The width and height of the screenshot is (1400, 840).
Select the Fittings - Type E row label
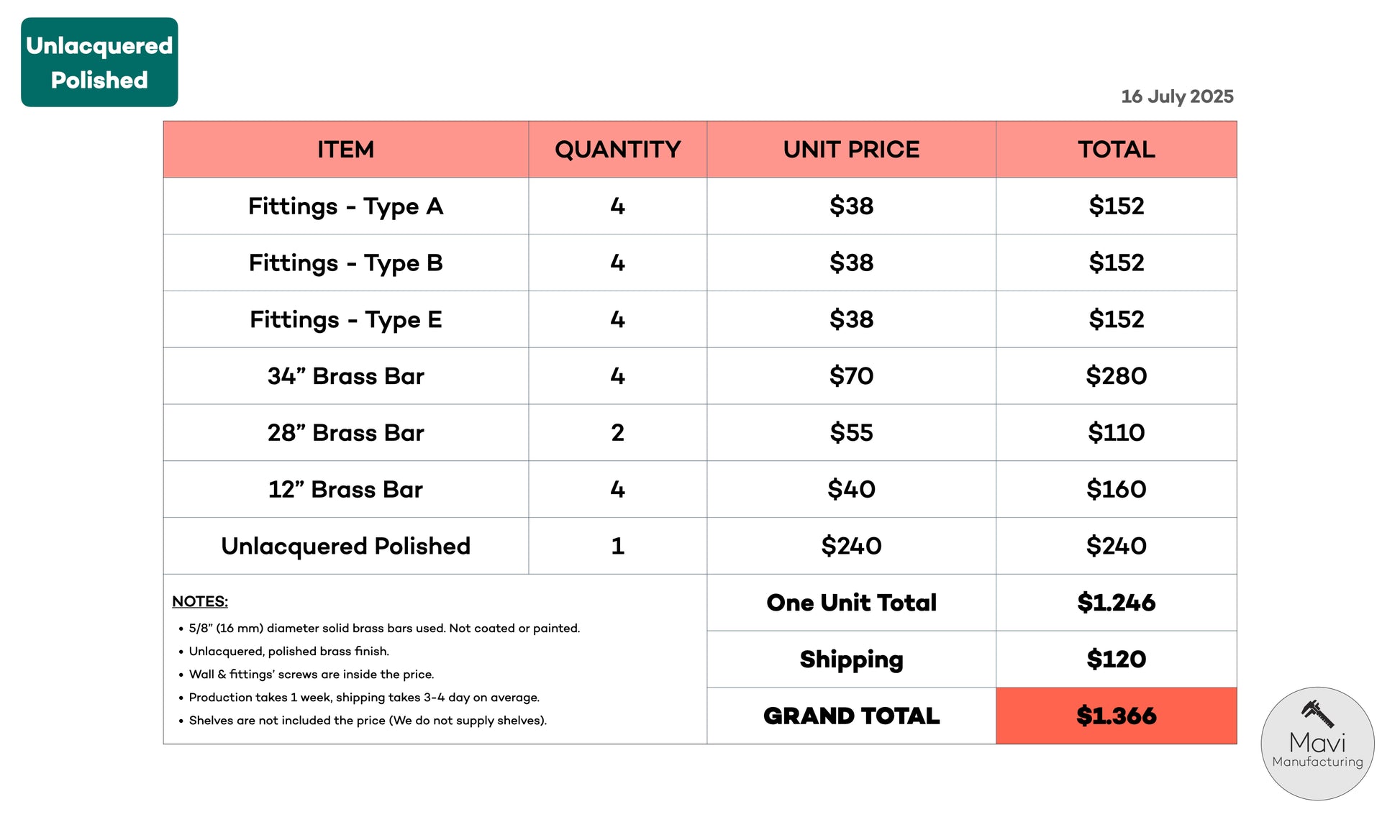(x=346, y=319)
